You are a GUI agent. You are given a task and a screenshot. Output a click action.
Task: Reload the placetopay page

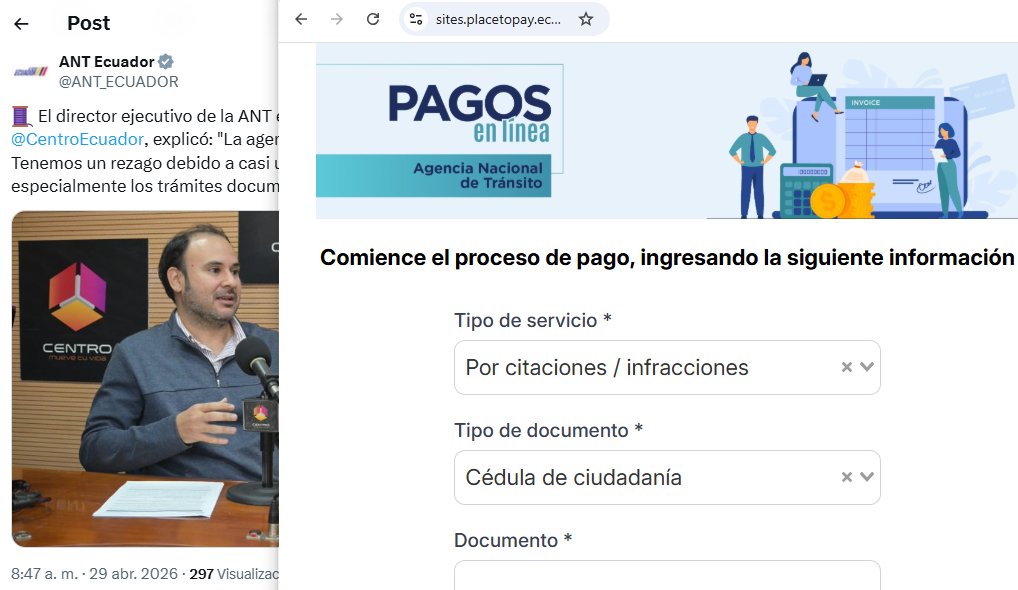pyautogui.click(x=373, y=19)
